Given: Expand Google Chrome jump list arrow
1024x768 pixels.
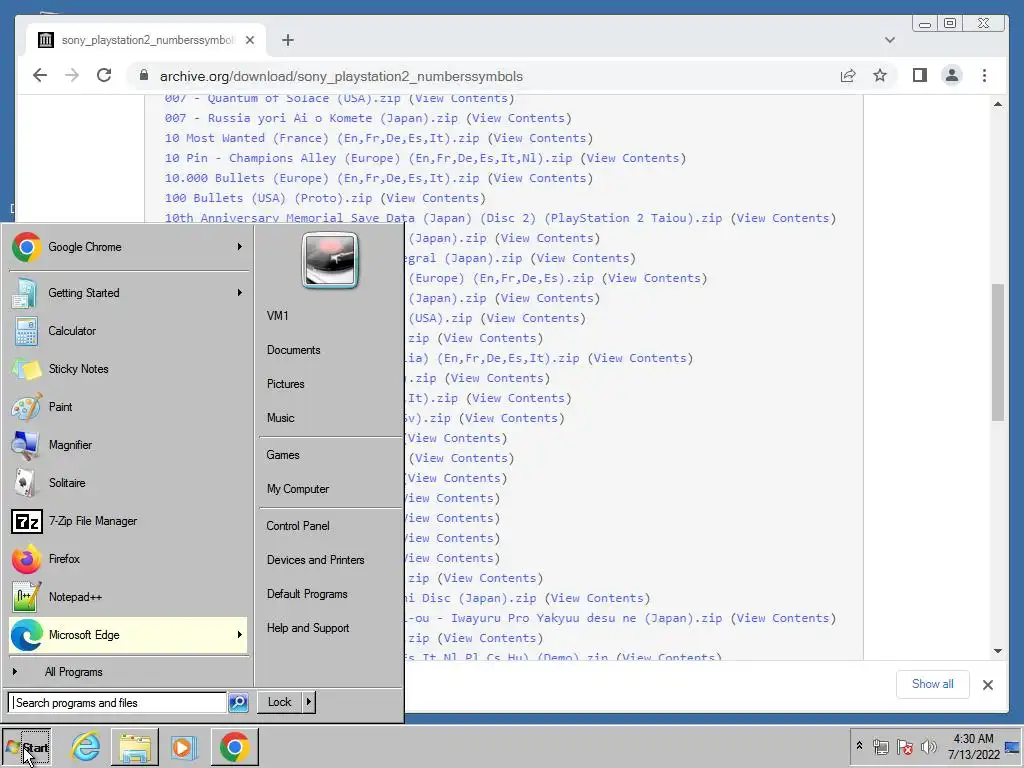Looking at the screenshot, I should (x=240, y=247).
